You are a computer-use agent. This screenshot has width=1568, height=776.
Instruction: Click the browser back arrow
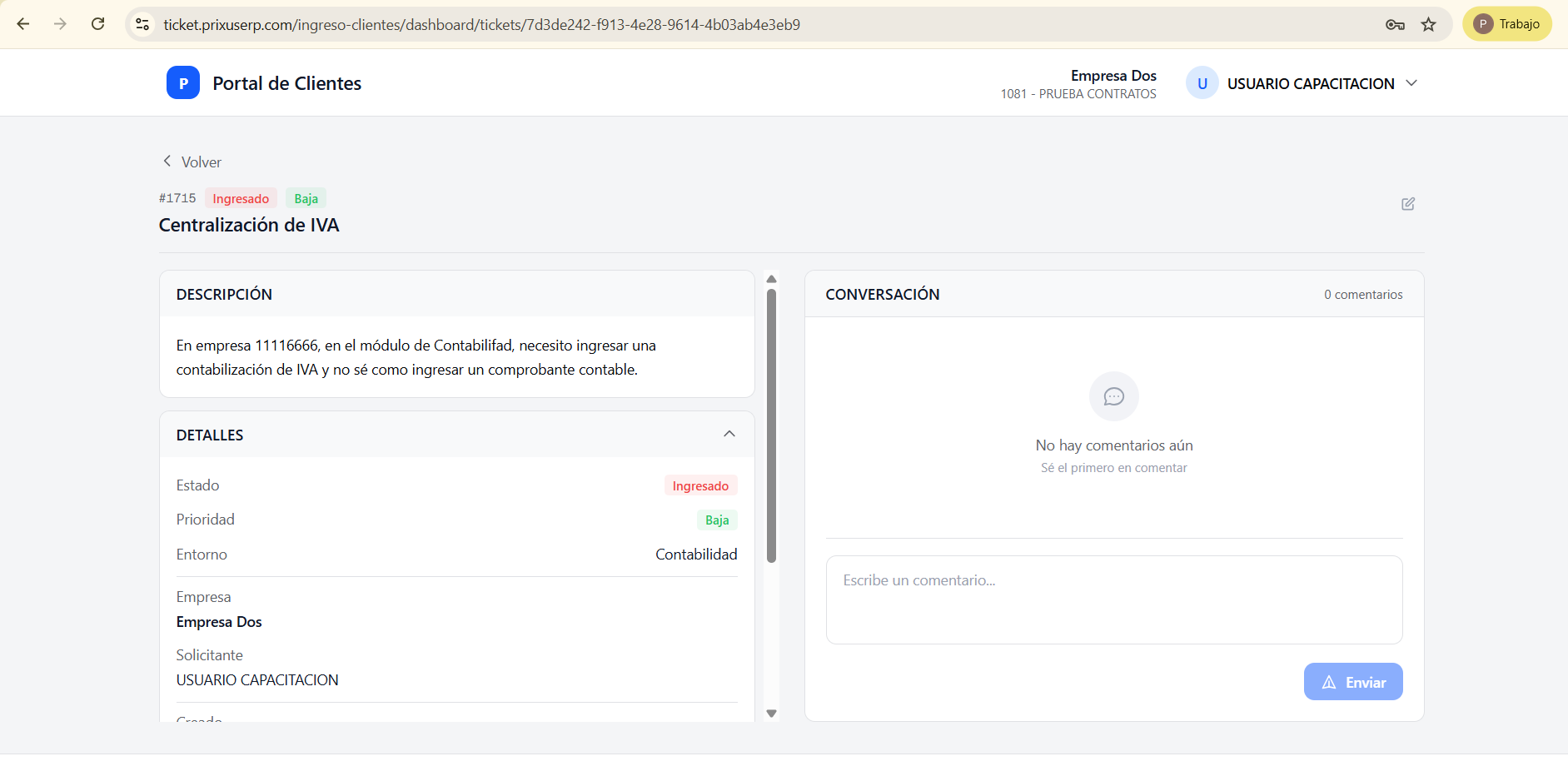click(23, 24)
